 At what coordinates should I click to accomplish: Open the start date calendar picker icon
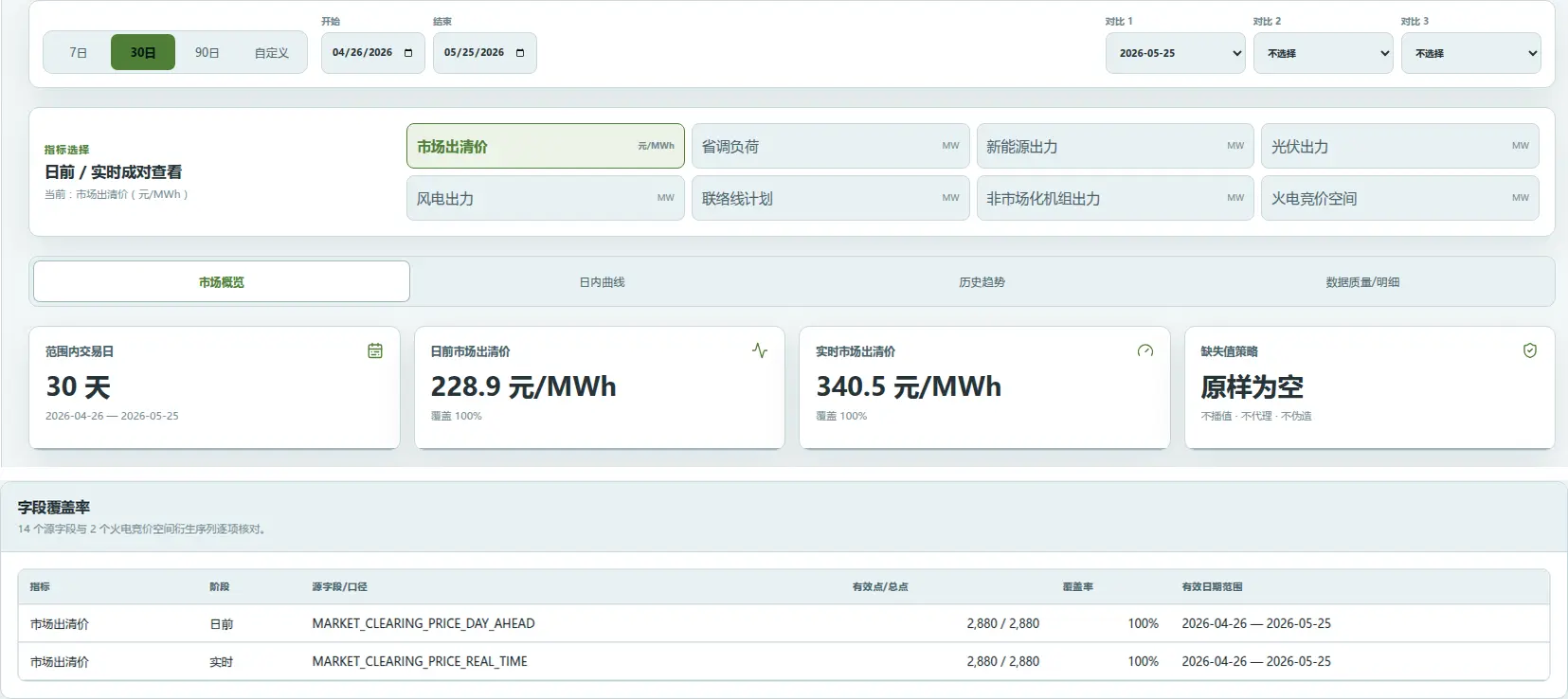[408, 53]
